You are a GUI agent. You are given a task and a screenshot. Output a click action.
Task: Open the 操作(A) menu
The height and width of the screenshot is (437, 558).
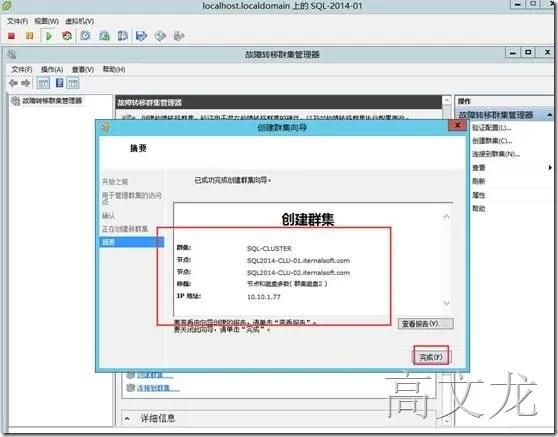pos(52,69)
